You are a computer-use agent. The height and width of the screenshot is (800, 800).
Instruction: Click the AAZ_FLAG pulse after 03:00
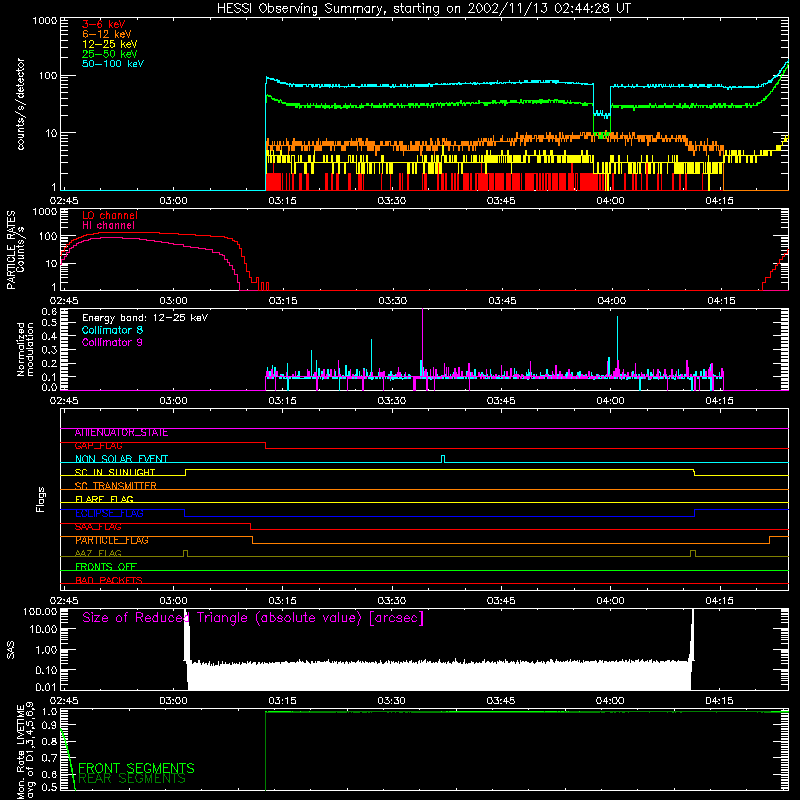185,553
